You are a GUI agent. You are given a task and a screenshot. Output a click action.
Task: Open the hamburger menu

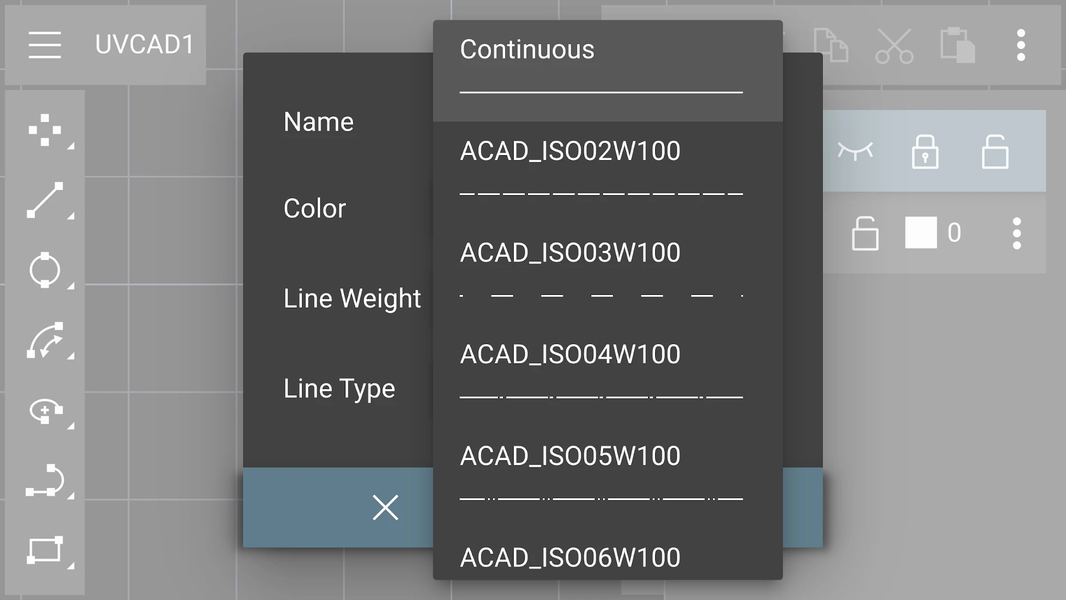coord(45,45)
